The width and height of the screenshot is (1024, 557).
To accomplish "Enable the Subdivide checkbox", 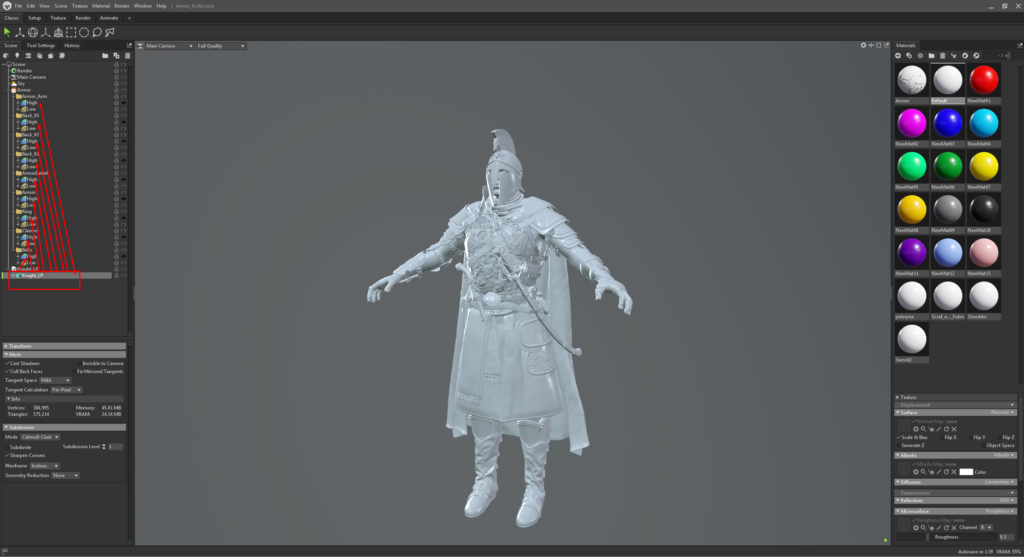I will 7,447.
